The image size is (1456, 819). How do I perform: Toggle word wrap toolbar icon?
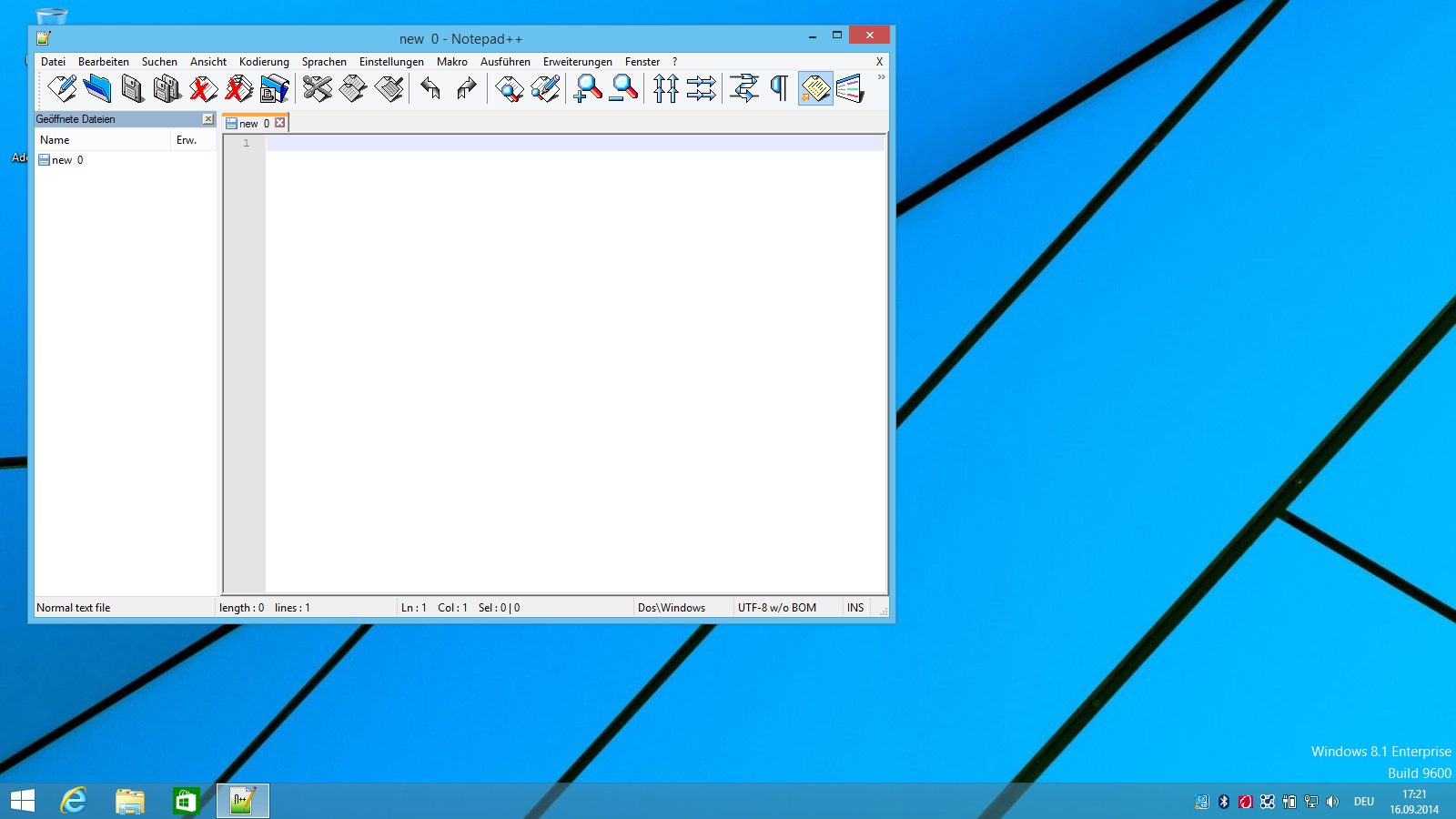coord(744,88)
